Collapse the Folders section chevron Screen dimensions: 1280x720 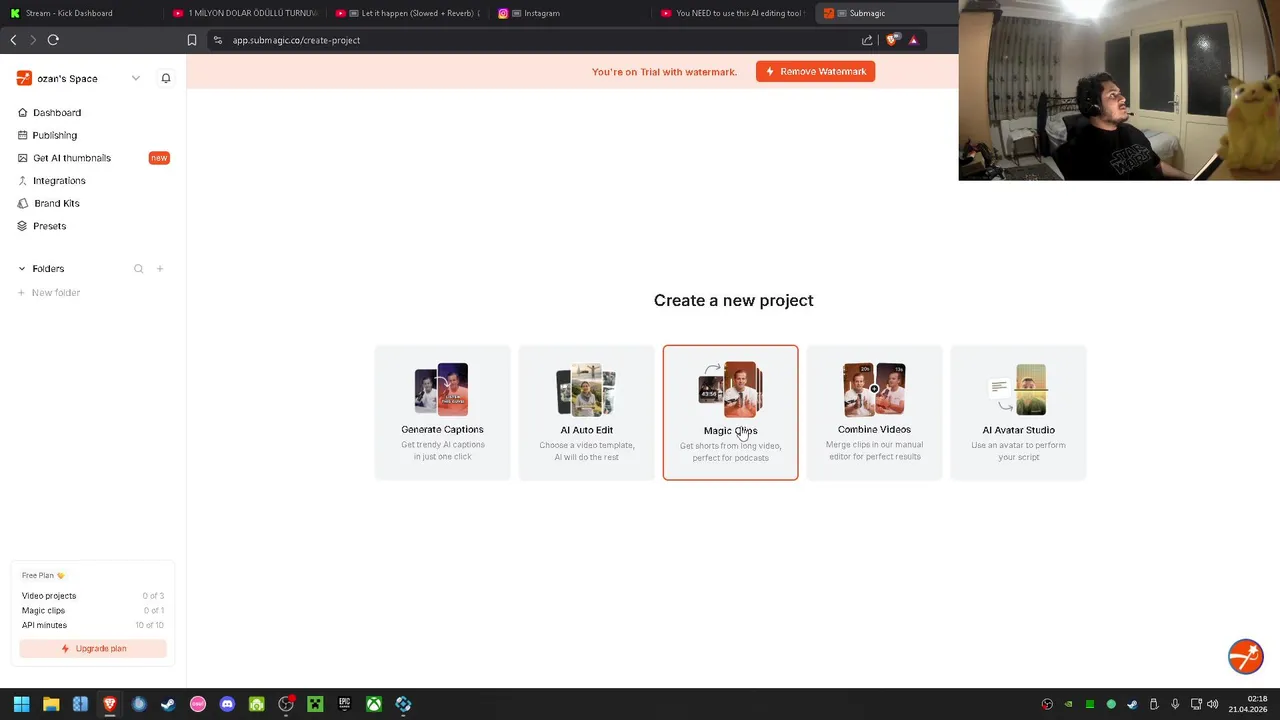tap(22, 269)
